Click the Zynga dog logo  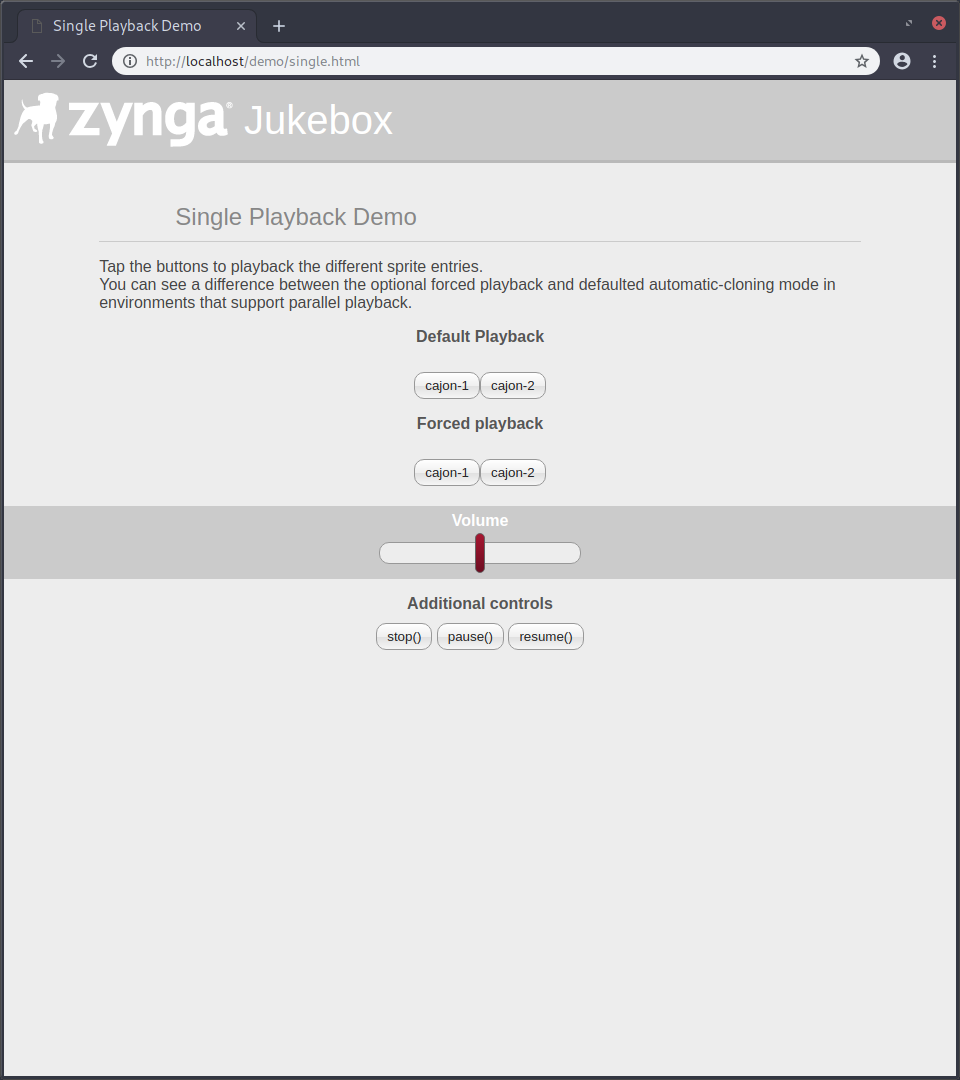37,118
